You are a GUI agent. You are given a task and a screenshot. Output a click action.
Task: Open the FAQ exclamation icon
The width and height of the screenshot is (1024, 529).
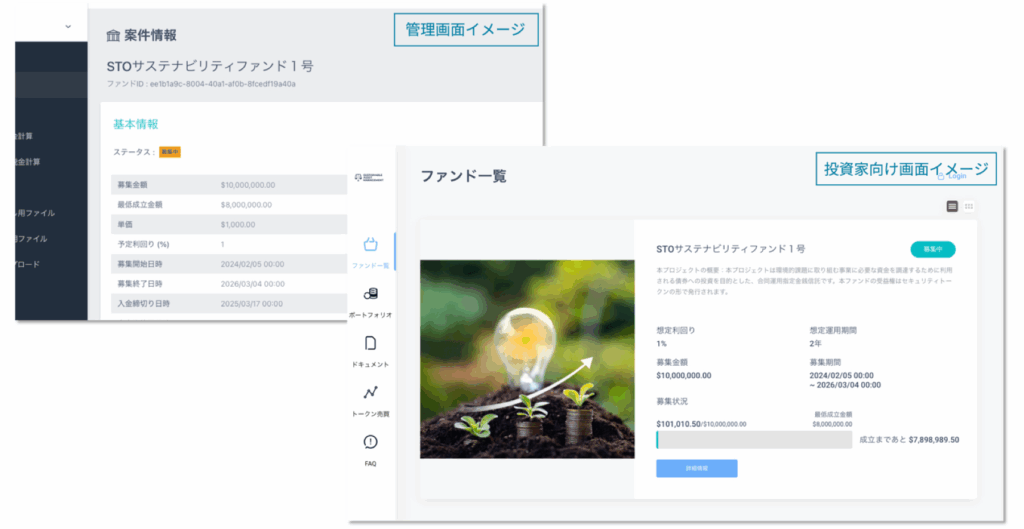tap(370, 442)
